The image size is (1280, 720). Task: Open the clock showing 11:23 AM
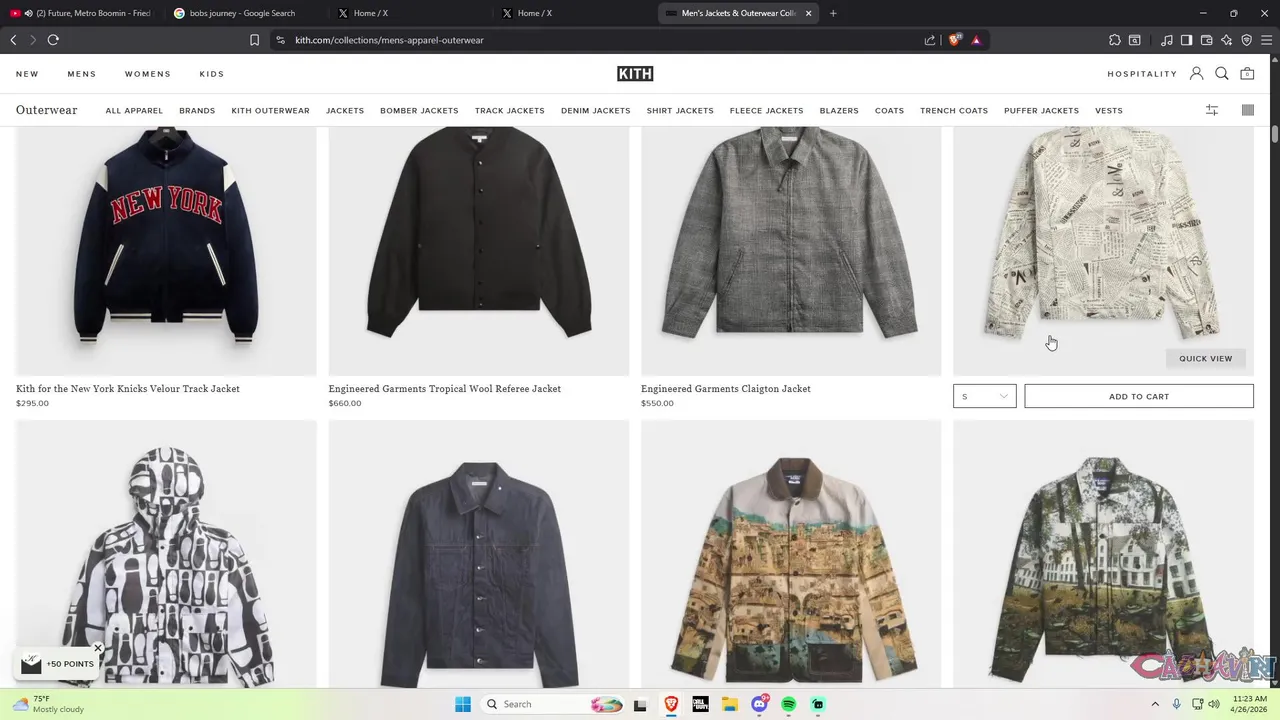1250,704
